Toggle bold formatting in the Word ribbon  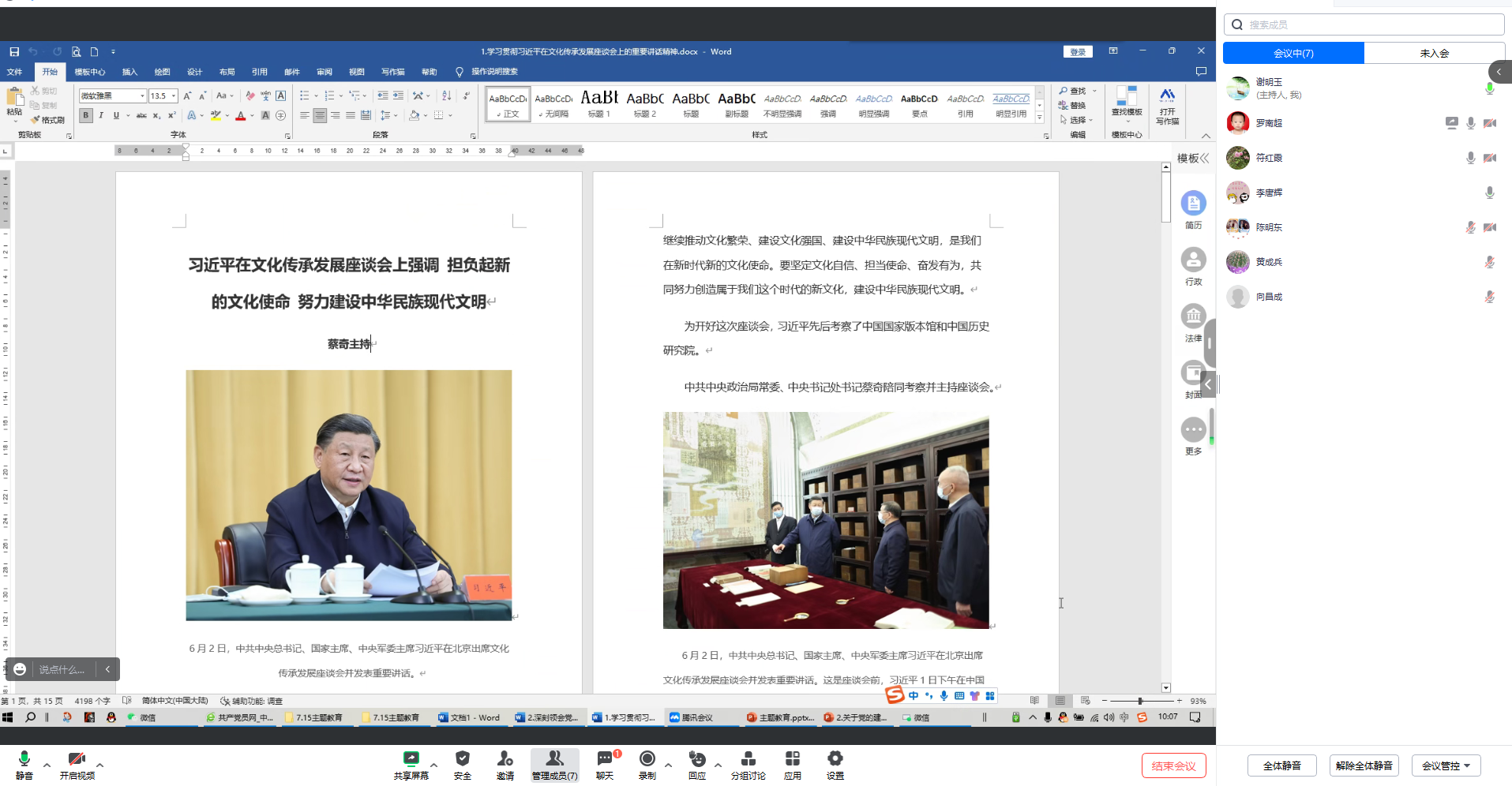(86, 115)
